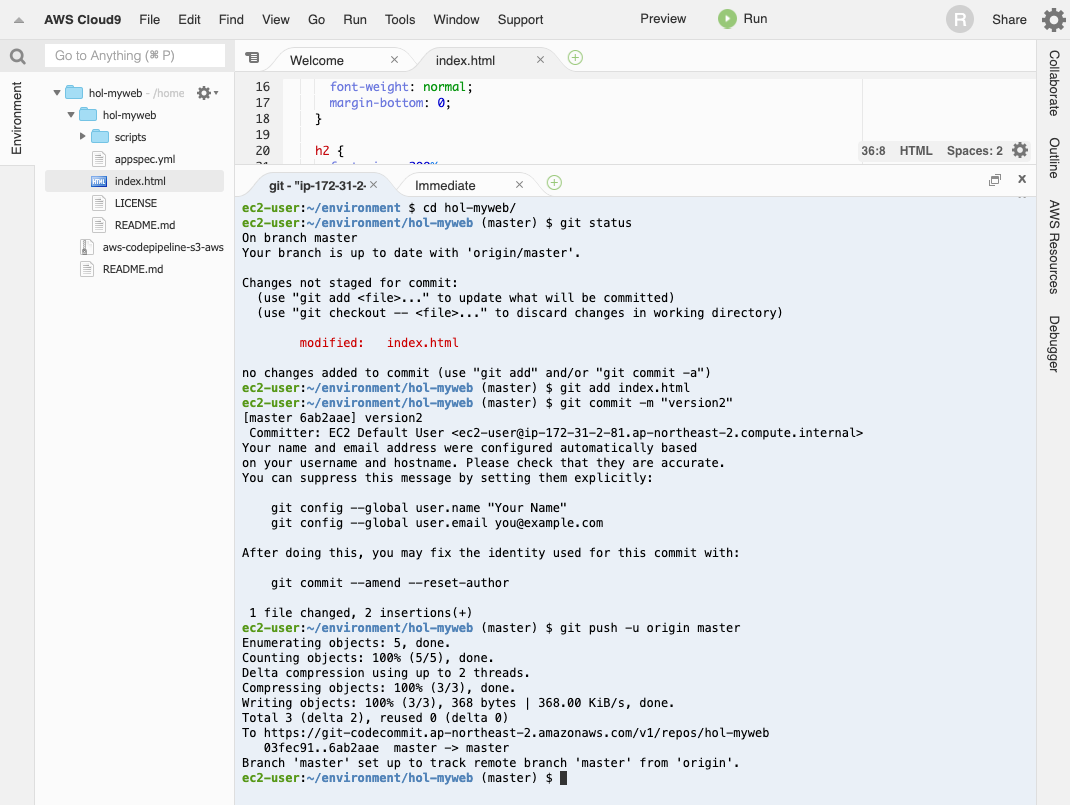1070x805 pixels.
Task: Click the AWS Cloud9 menu
Action: click(x=83, y=20)
